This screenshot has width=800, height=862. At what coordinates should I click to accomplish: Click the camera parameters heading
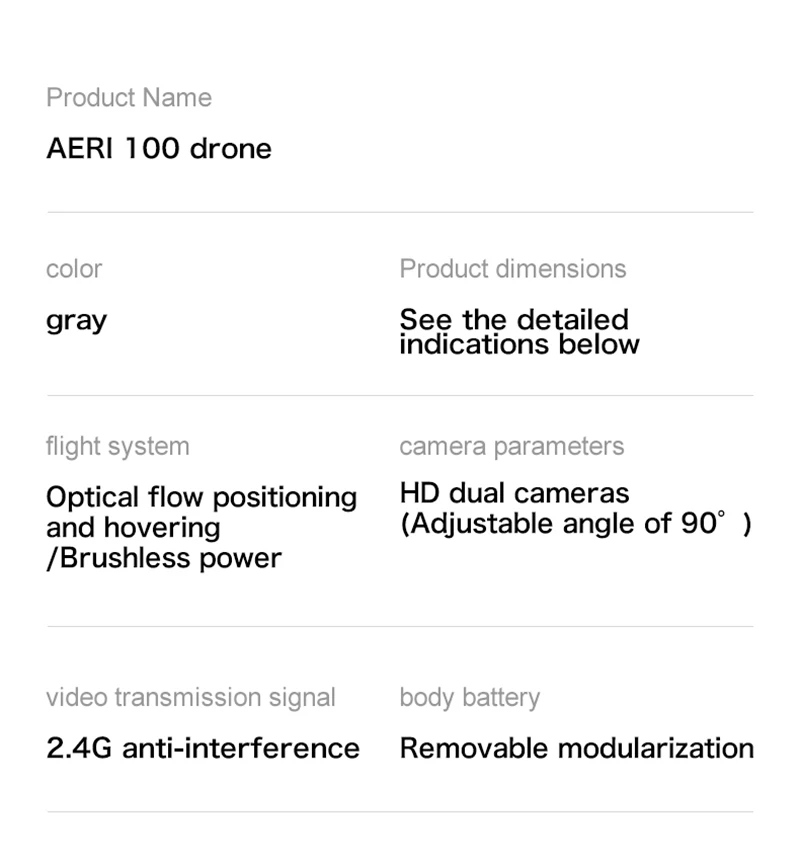pyautogui.click(x=512, y=446)
